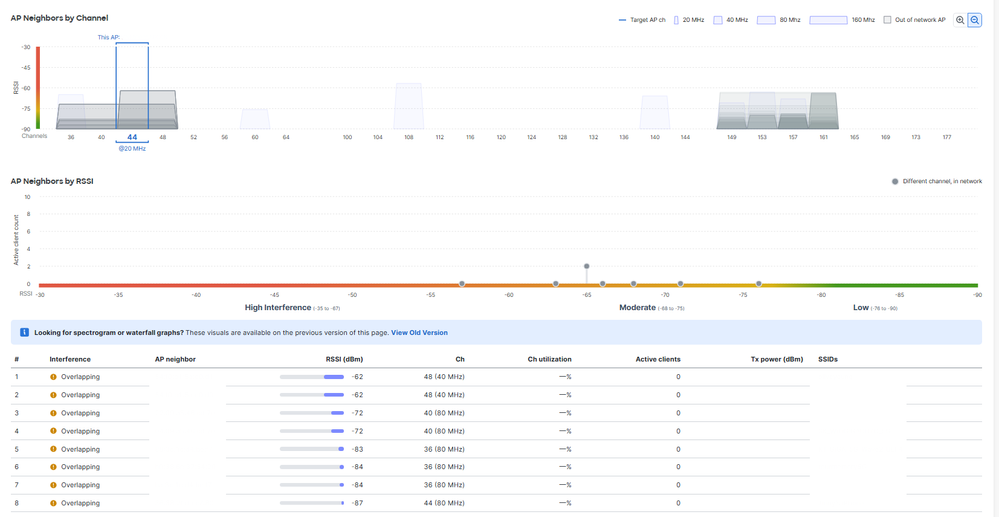
Task: Select the neighbor dot nearest -76 RSSI
Action: [759, 284]
